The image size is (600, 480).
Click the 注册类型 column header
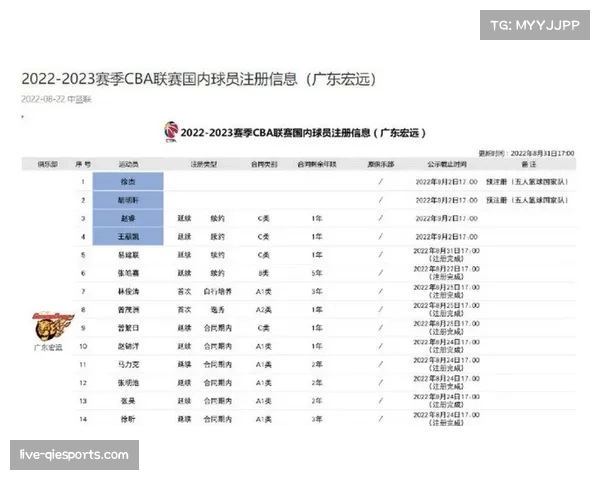204,164
